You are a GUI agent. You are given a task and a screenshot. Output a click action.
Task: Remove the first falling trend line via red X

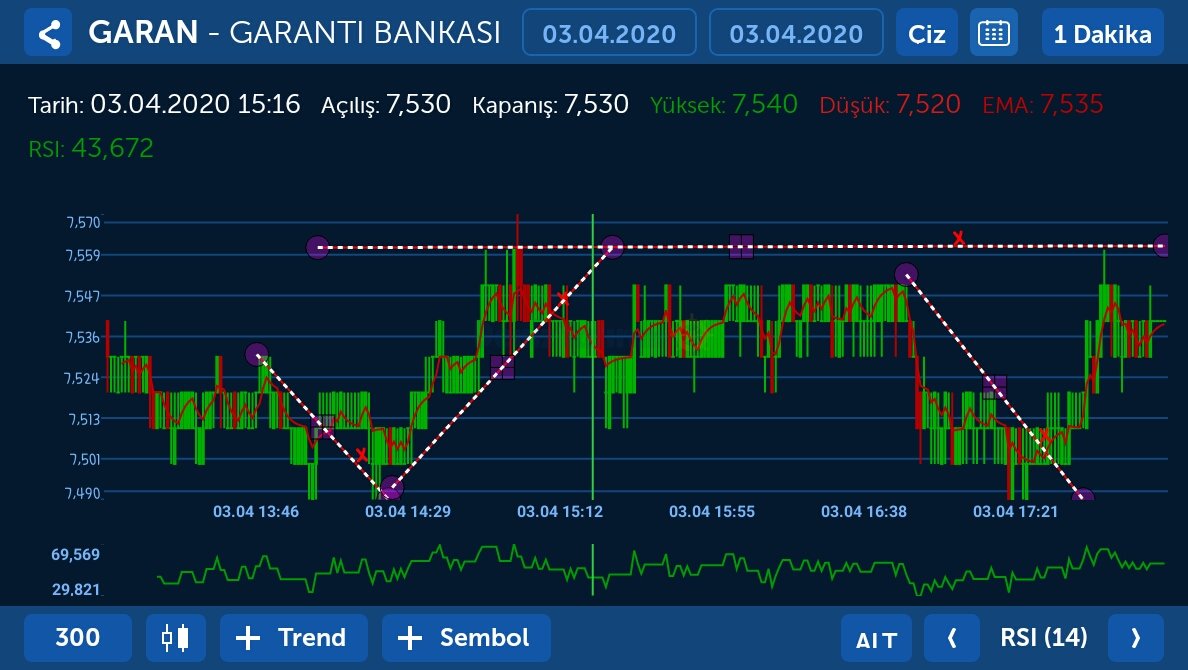tap(361, 455)
